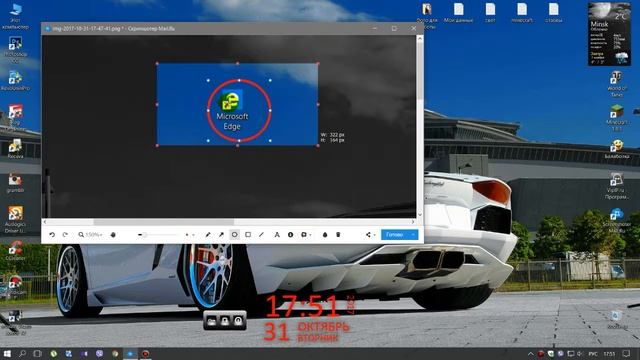Open the sticker tool dropdown

coord(305,235)
